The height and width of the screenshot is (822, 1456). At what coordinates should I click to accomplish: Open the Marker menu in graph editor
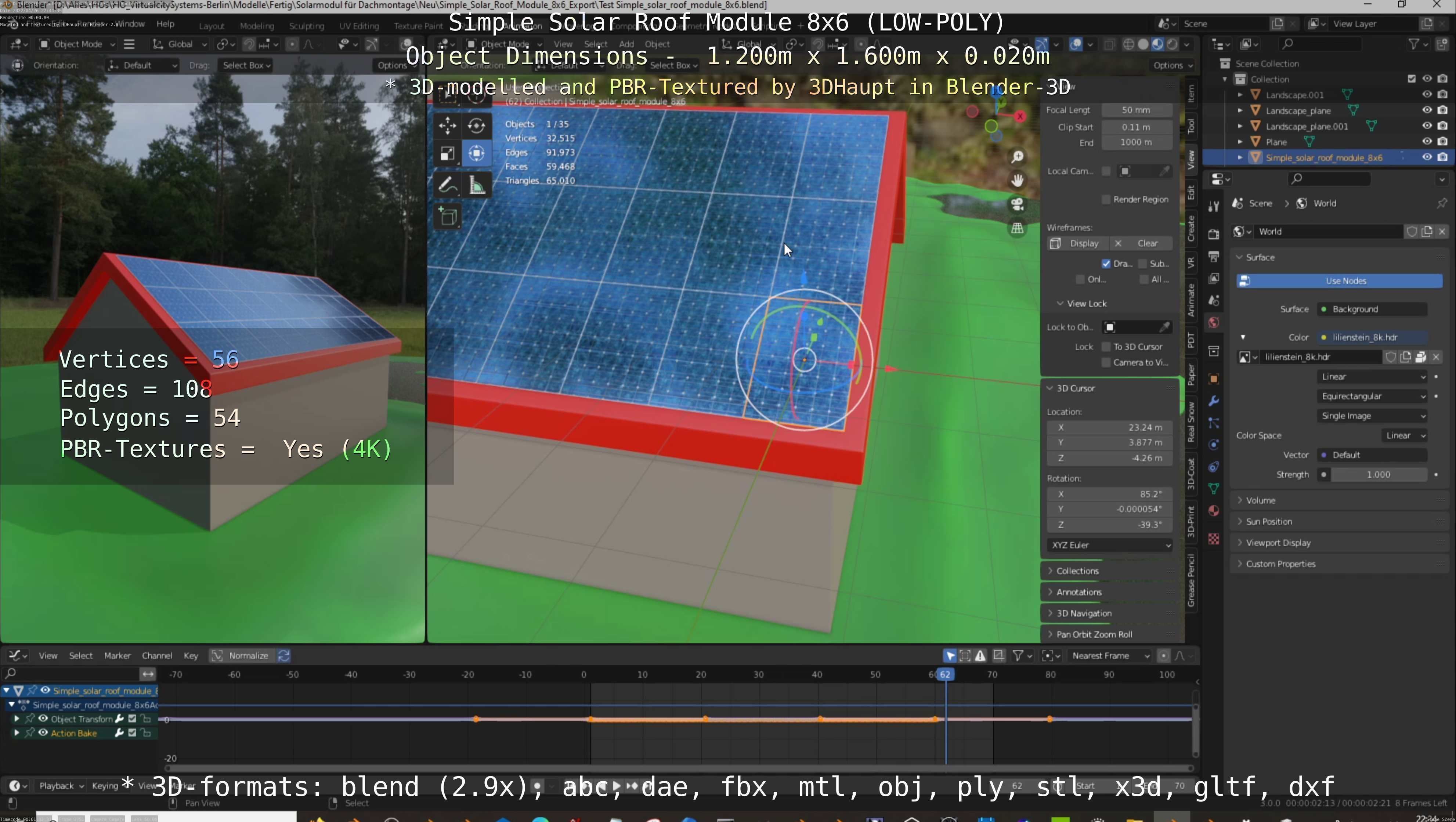(x=117, y=655)
